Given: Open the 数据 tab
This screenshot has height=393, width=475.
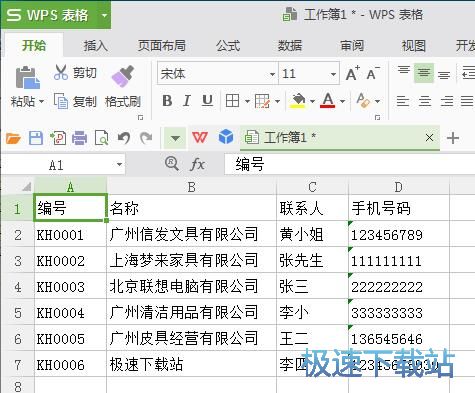Looking at the screenshot, I should pyautogui.click(x=290, y=46).
